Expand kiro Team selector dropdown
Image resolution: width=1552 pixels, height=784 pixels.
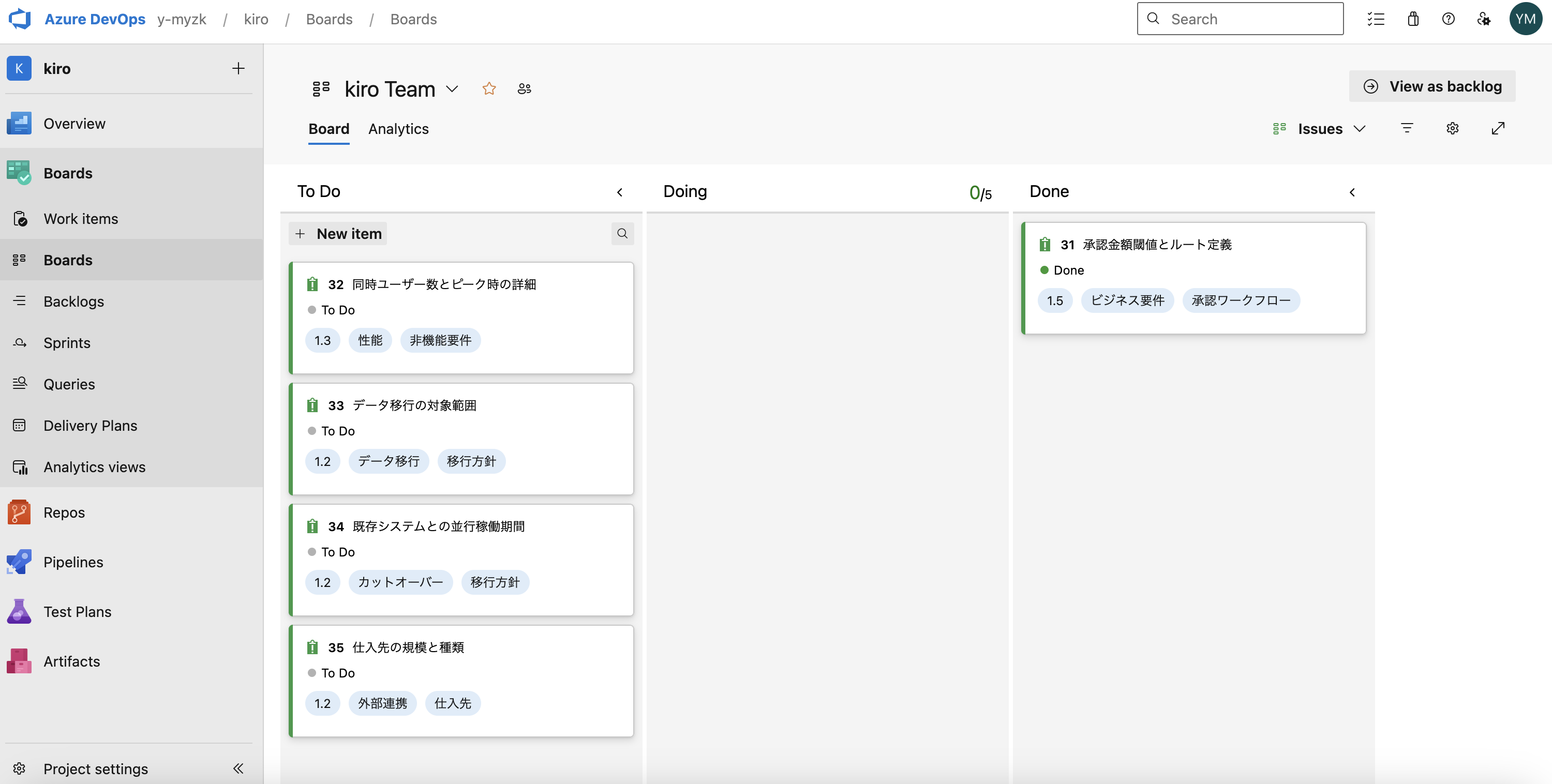(x=452, y=89)
